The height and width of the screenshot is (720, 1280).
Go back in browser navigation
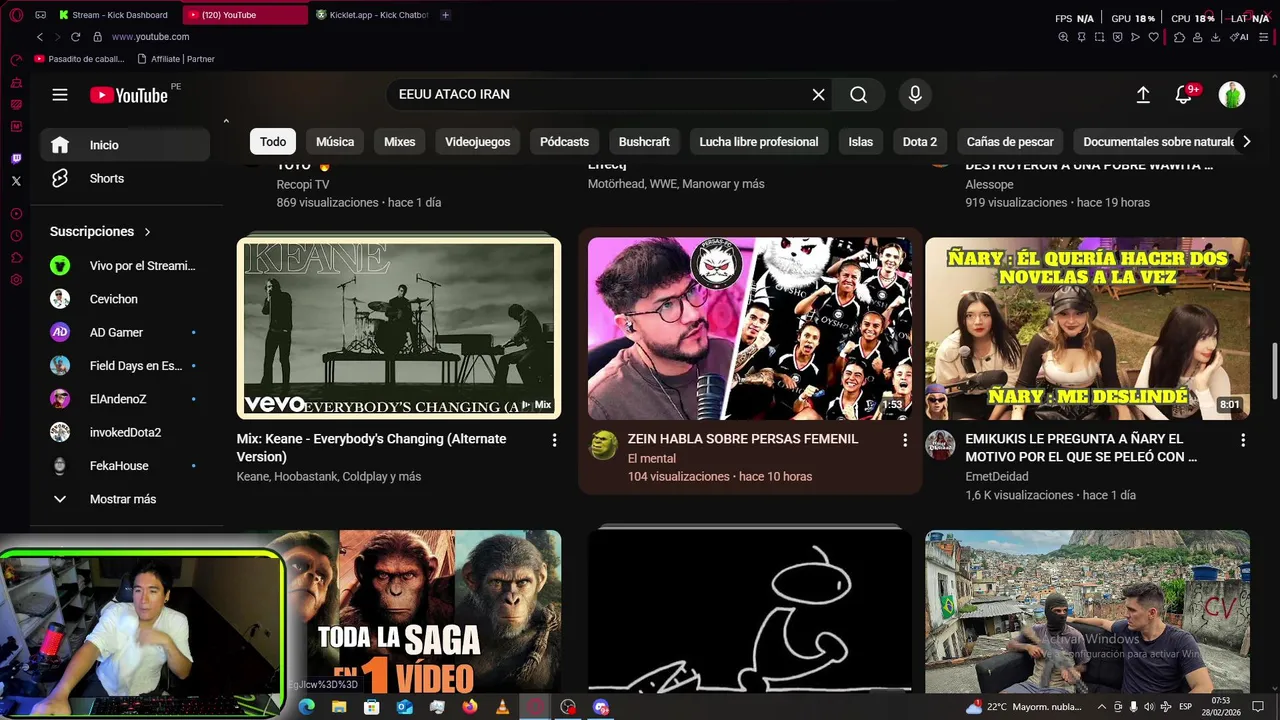pyautogui.click(x=39, y=37)
